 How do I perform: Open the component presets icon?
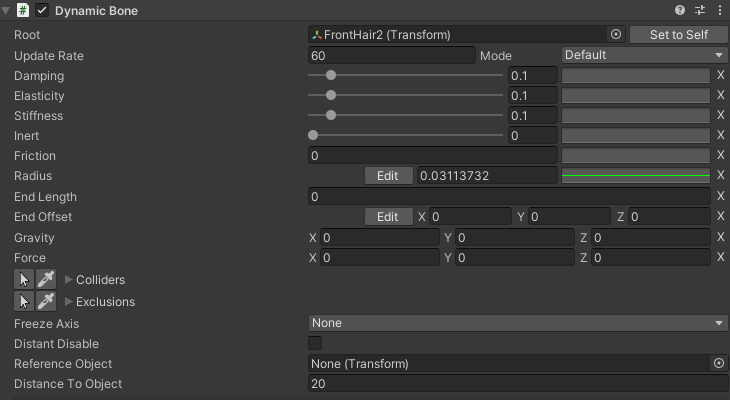point(700,10)
